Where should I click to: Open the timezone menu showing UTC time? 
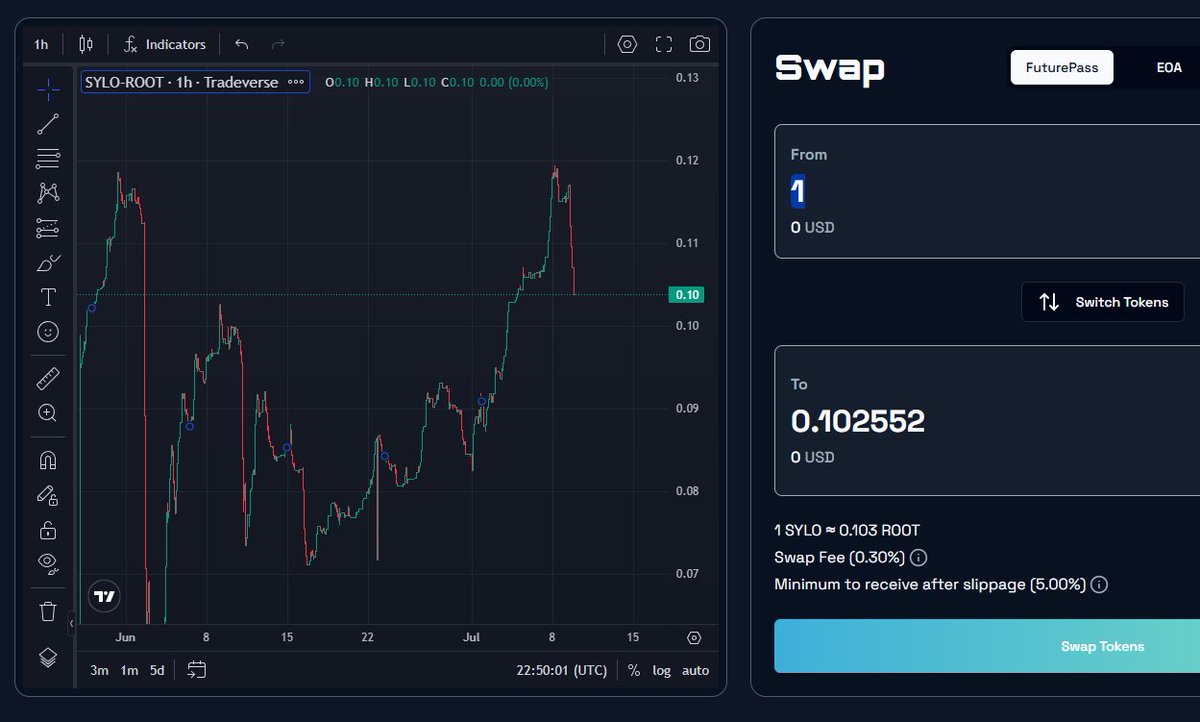point(564,670)
